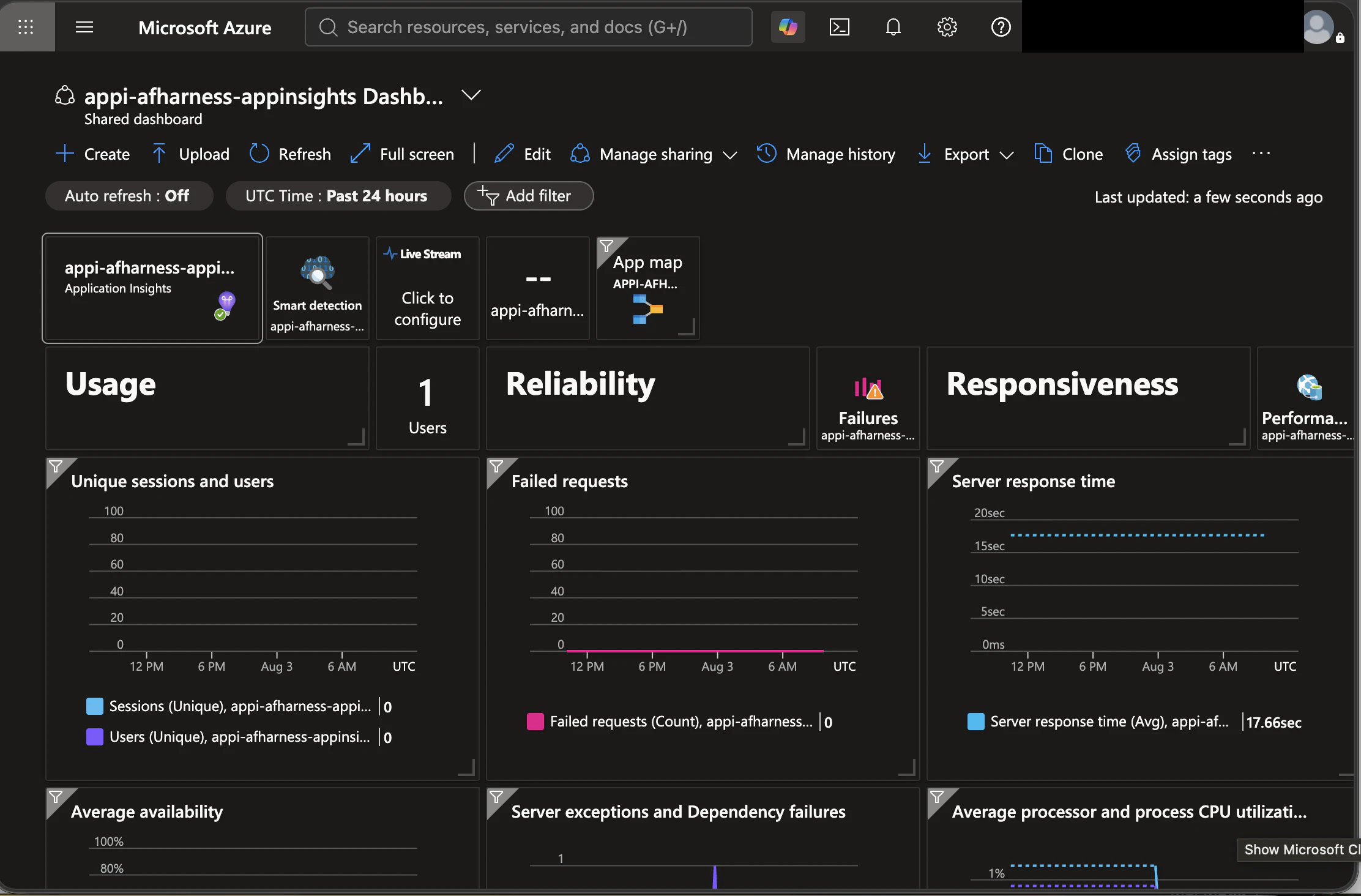Screen dimensions: 1361x896
Task: Open the Unique sessions and users chart title
Action: pyautogui.click(x=173, y=482)
